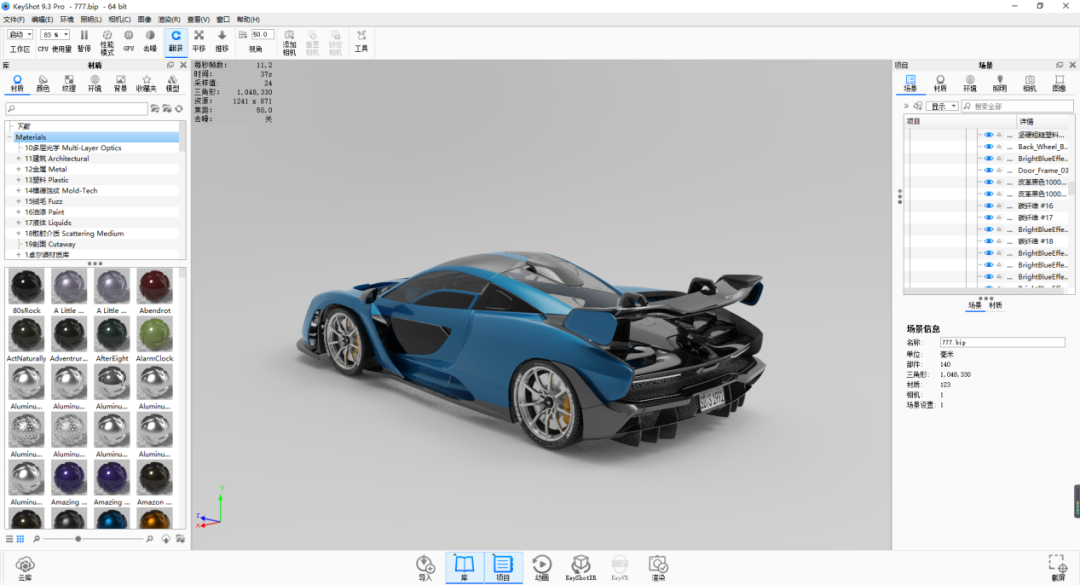The image size is (1080, 585).
Task: Select the 80sRock material swatch
Action: tap(26, 291)
